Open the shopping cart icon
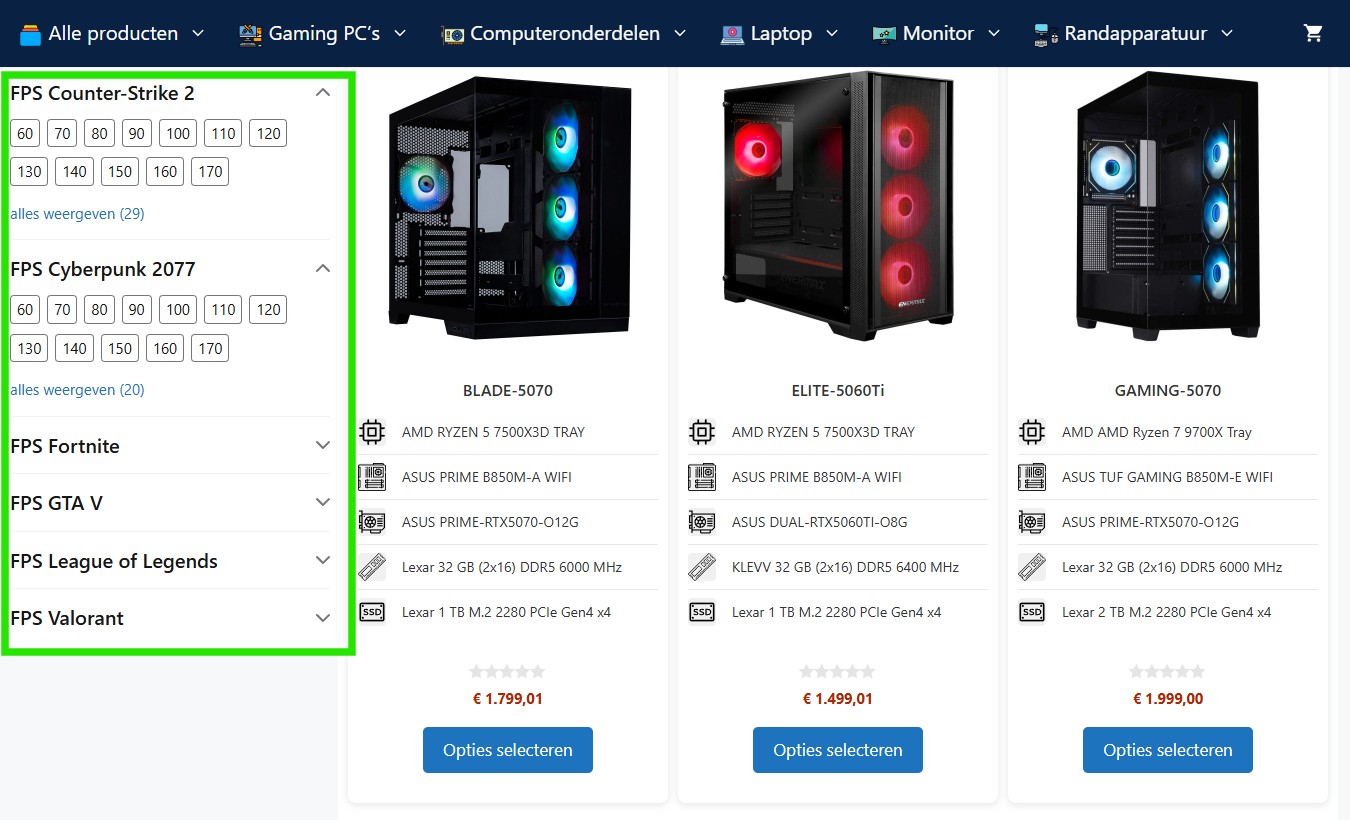Screen dimensions: 1350x820 point(1313,33)
